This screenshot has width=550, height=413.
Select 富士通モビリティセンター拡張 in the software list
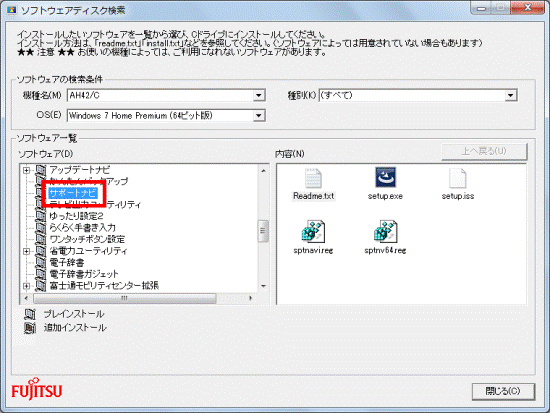104,286
